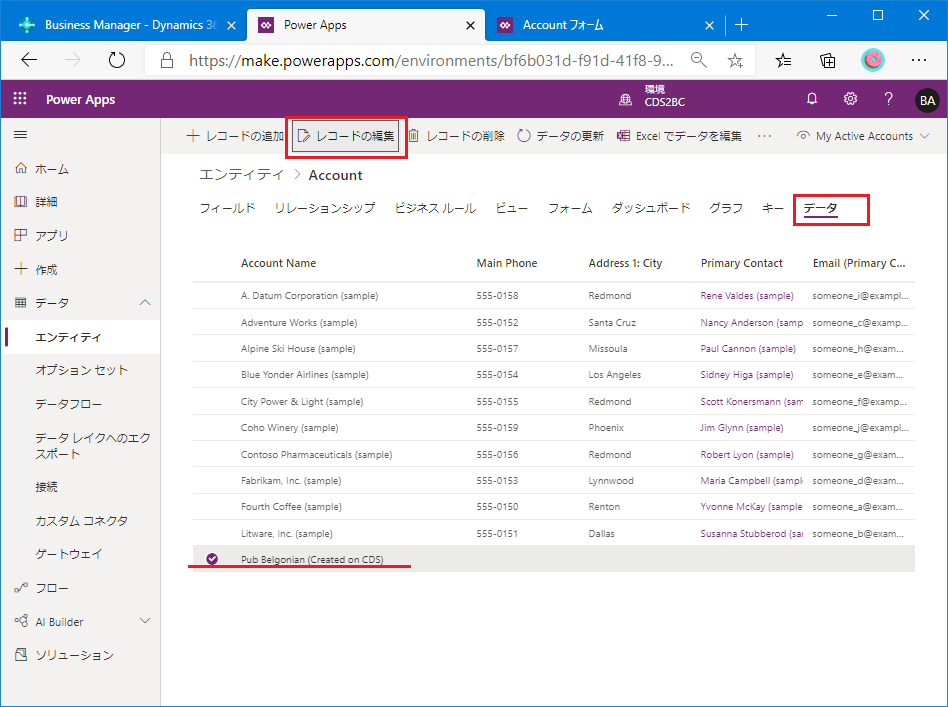Open カスタム コネクタ in sidebar
The image size is (948, 707).
[x=82, y=521]
